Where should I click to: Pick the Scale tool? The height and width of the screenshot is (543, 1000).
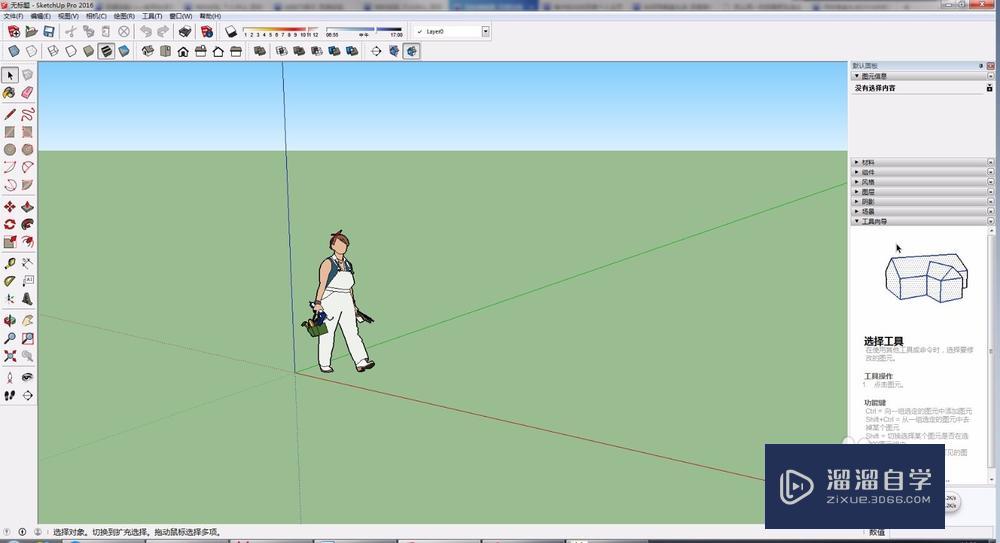pyautogui.click(x=10, y=242)
